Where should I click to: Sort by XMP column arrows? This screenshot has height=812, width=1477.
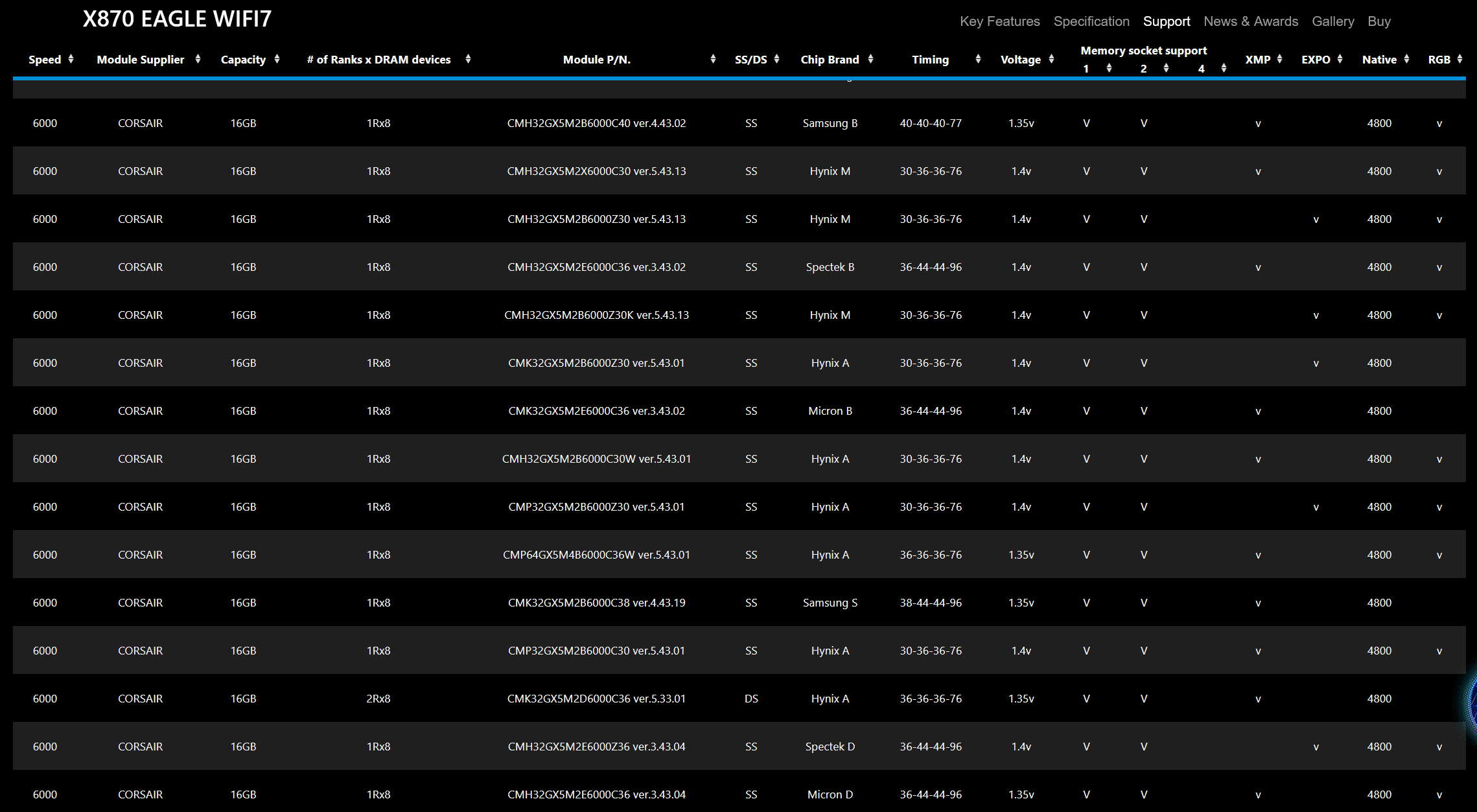(x=1279, y=59)
